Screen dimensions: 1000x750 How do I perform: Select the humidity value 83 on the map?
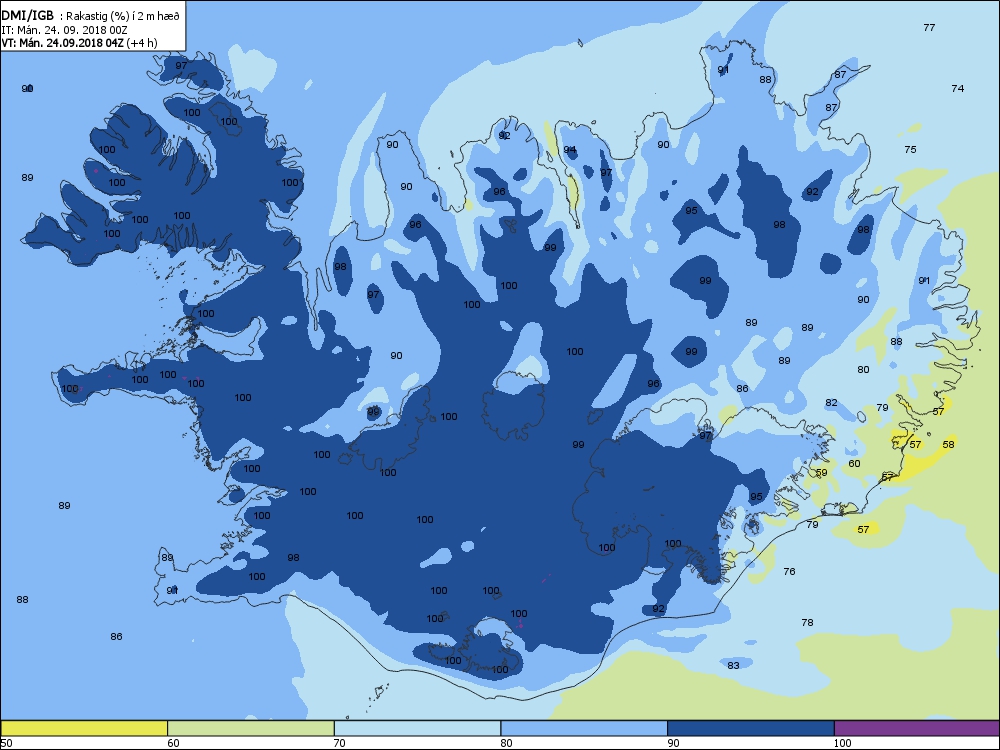click(x=733, y=665)
